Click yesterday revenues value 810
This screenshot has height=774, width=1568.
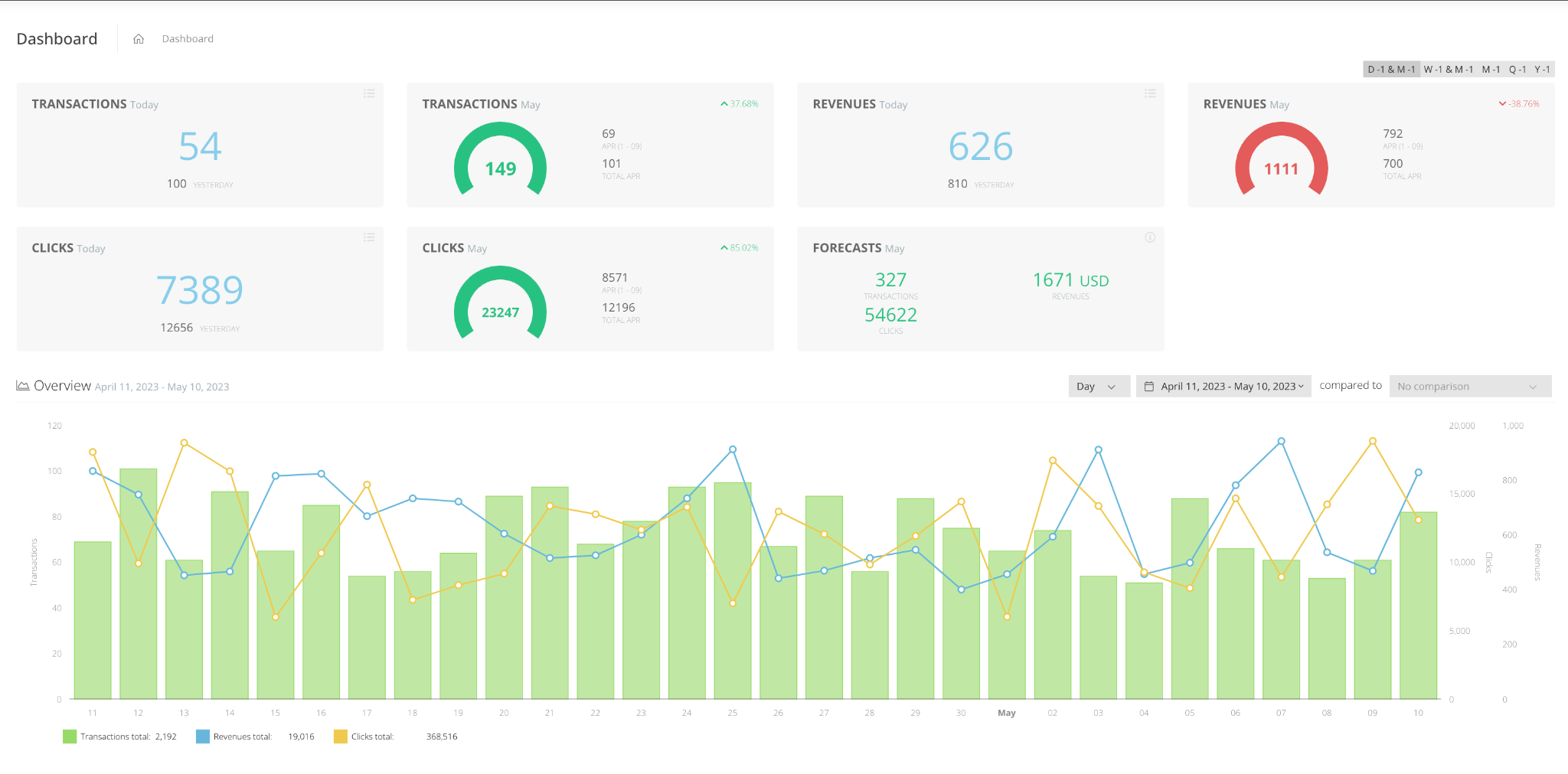pos(958,184)
